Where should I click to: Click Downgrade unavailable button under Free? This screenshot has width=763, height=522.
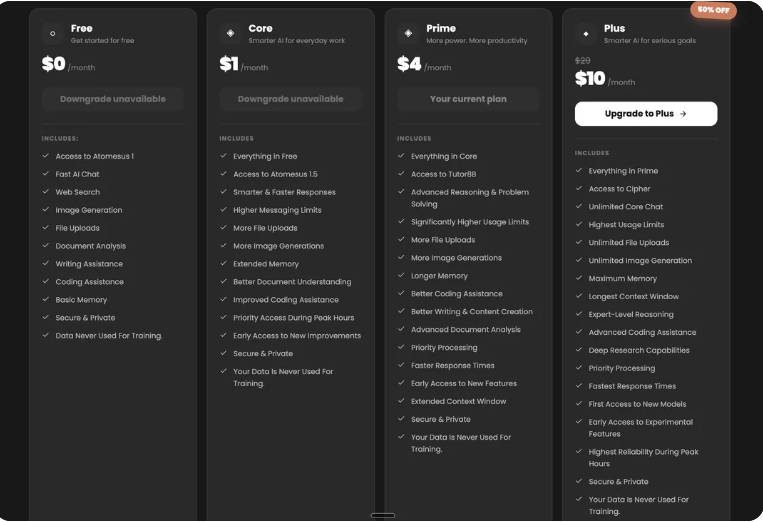coord(112,99)
